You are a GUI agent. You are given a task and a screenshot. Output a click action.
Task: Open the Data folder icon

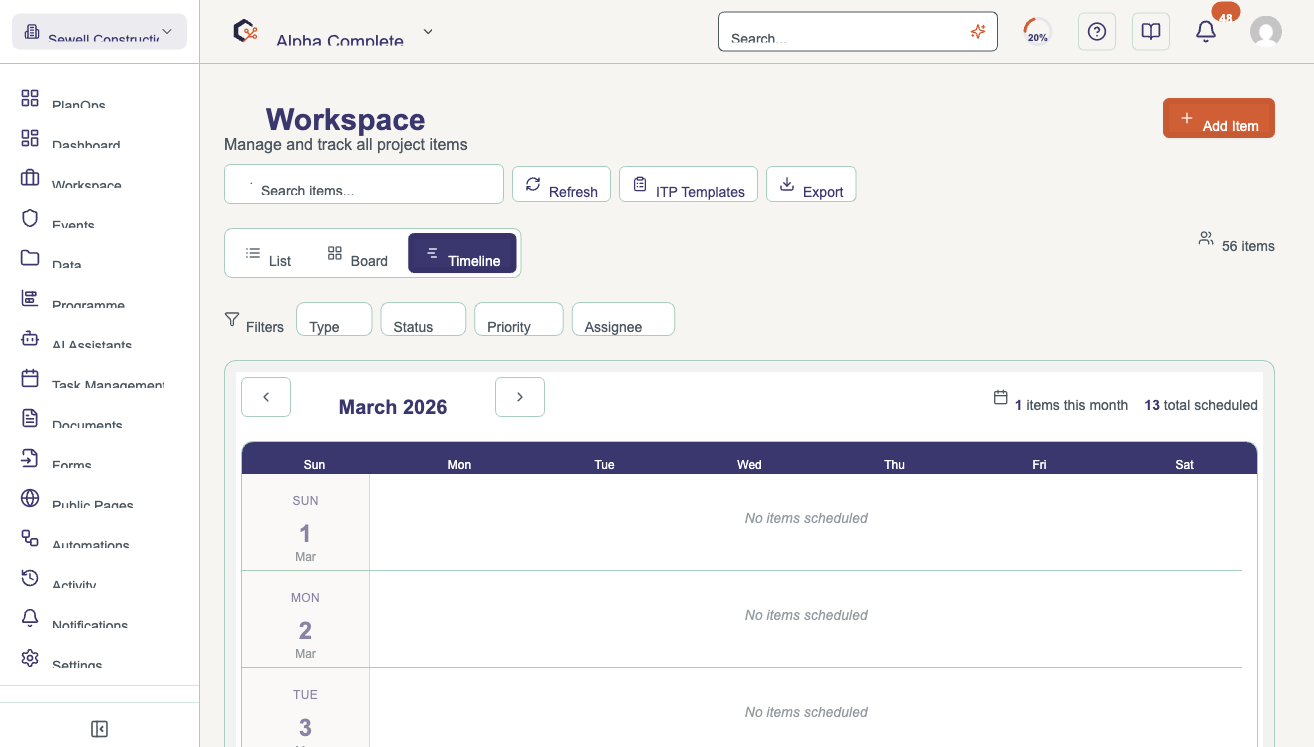(x=30, y=258)
